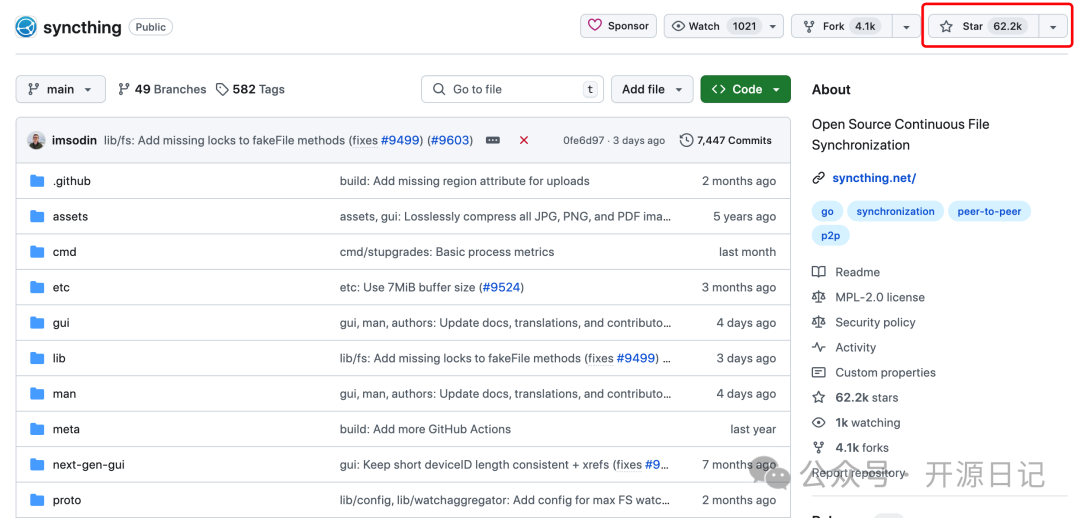Visit the syncthing.net website link

point(875,178)
